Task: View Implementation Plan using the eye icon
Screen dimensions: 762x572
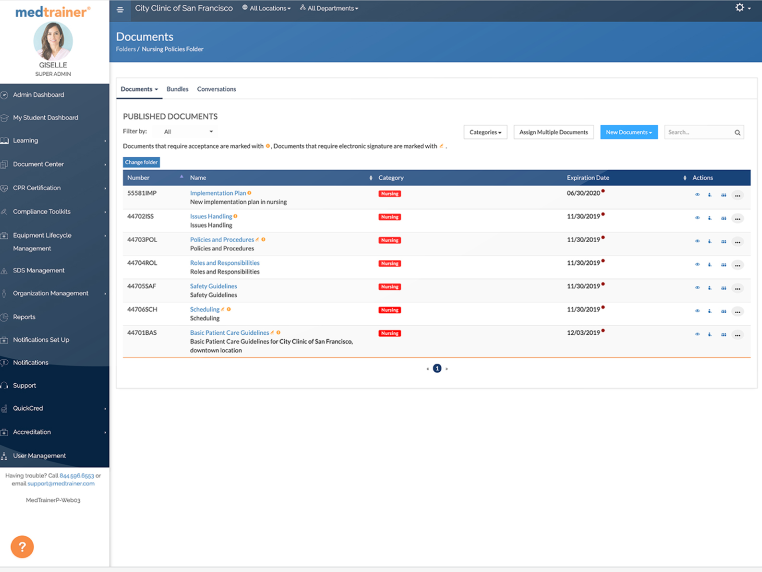Action: [x=697, y=195]
